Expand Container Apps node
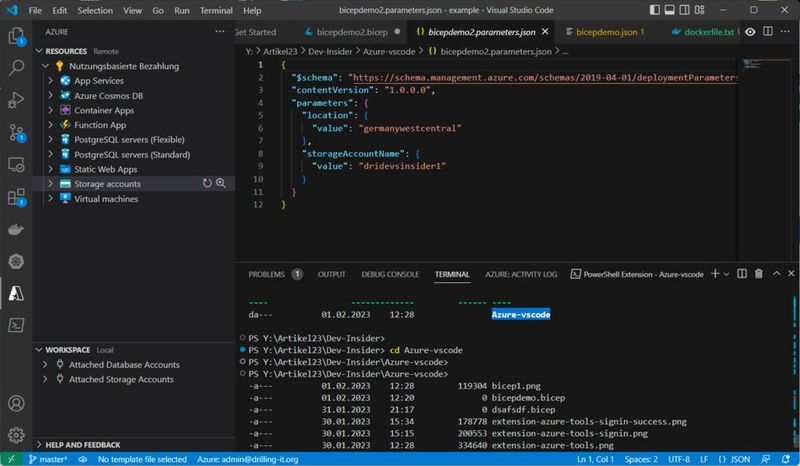 (x=51, y=110)
